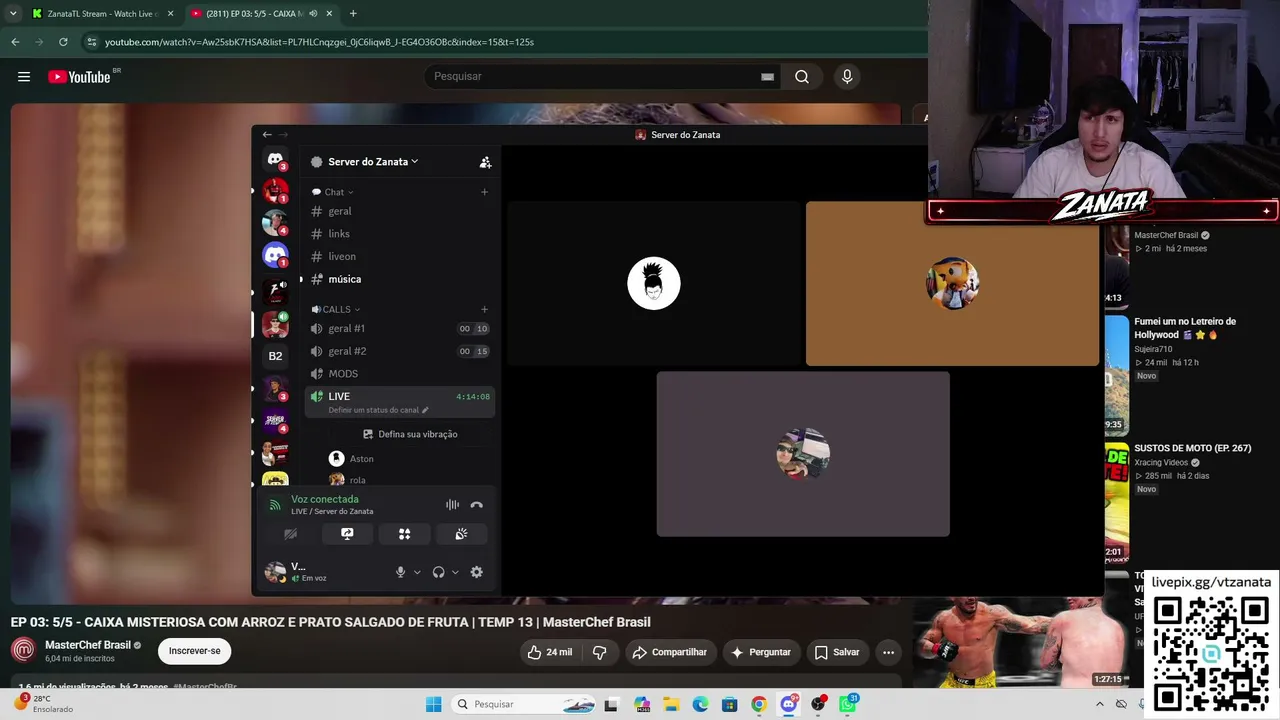Open the YouTube guide hamburger menu
The image size is (1280, 720).
(24, 77)
